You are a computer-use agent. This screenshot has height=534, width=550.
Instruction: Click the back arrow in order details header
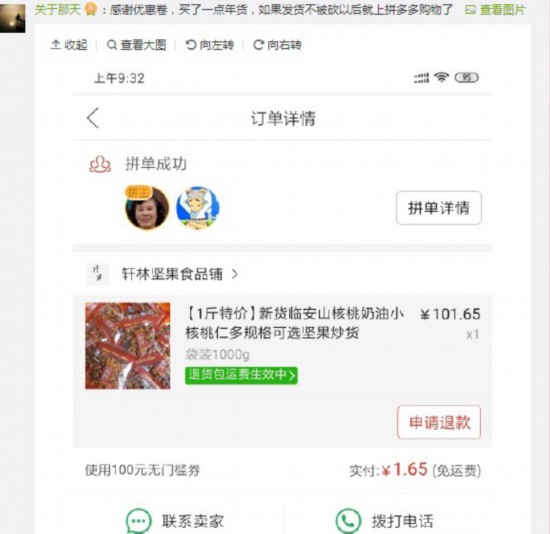[93, 118]
